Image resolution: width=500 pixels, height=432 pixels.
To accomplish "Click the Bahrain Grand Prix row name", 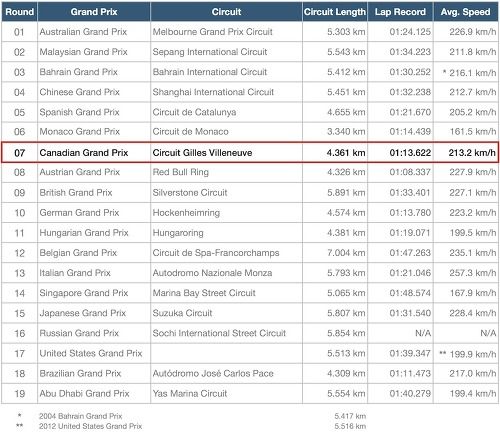I will (x=79, y=72).
